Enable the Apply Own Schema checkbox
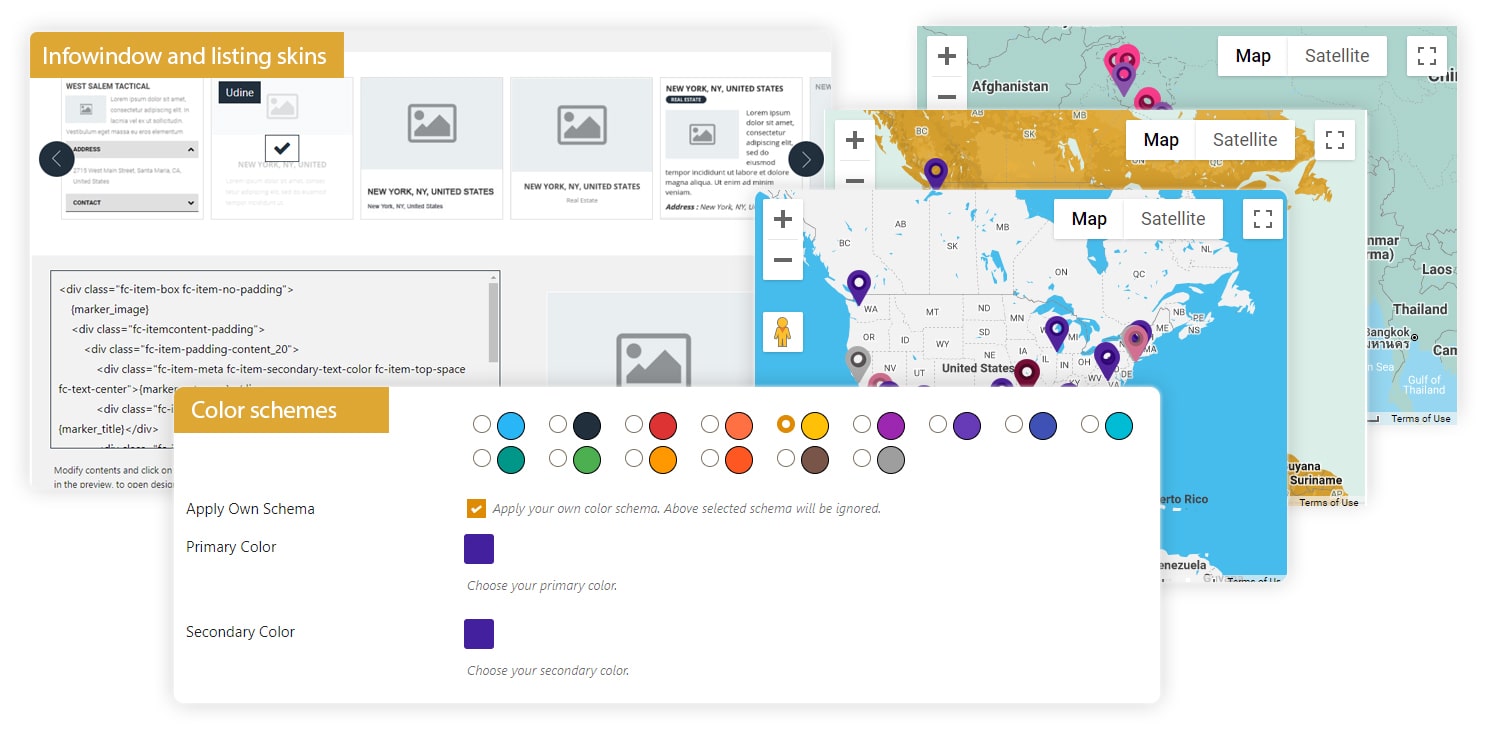Image resolution: width=1500 pixels, height=737 pixels. coord(477,508)
